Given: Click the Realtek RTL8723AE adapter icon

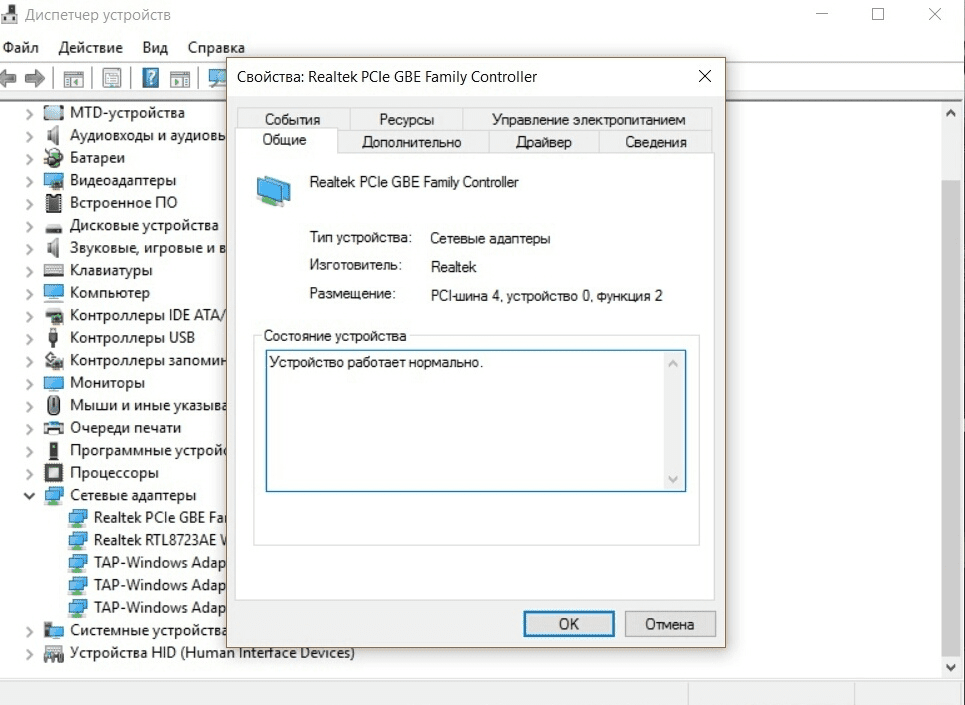Looking at the screenshot, I should (x=78, y=540).
